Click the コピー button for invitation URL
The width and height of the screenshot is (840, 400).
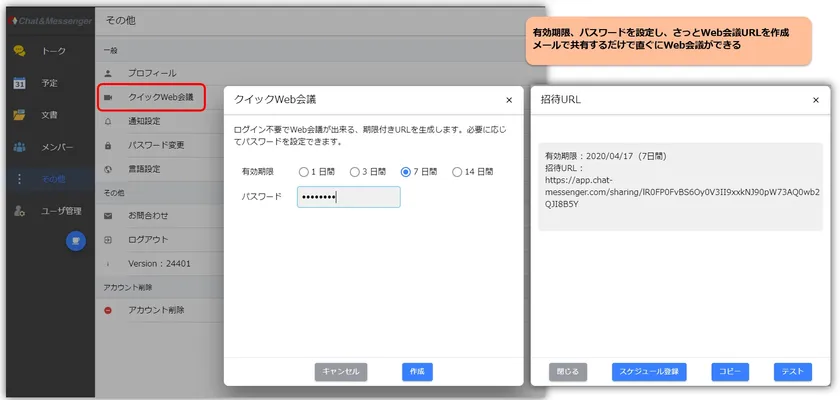click(729, 372)
